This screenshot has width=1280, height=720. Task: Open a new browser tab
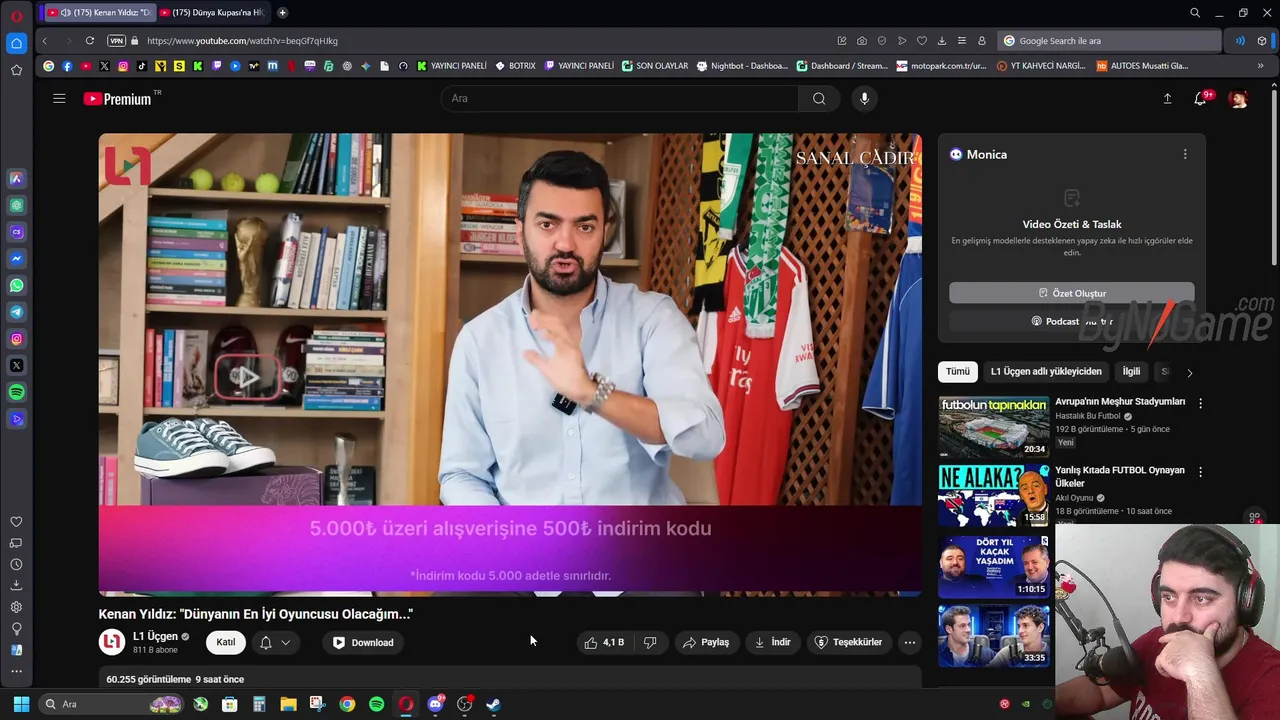[x=282, y=13]
